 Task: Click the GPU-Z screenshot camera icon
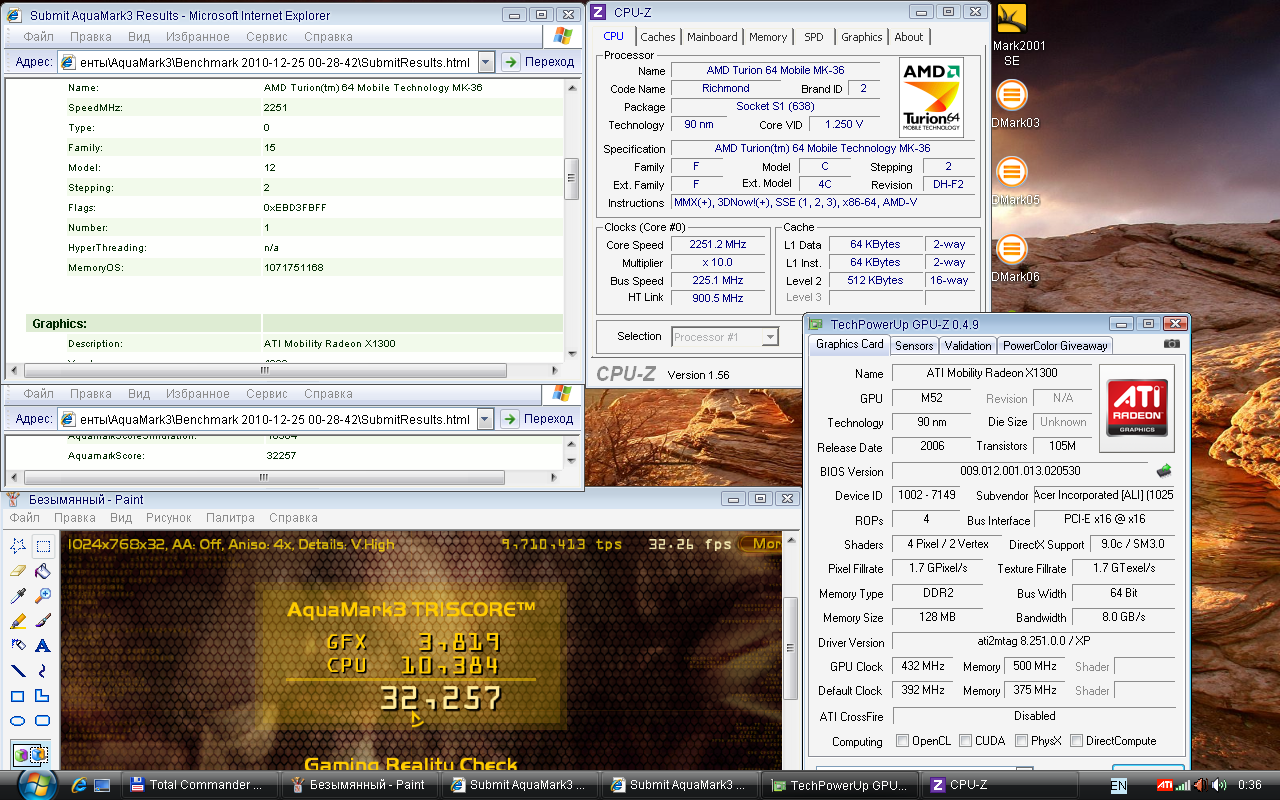pos(1172,344)
